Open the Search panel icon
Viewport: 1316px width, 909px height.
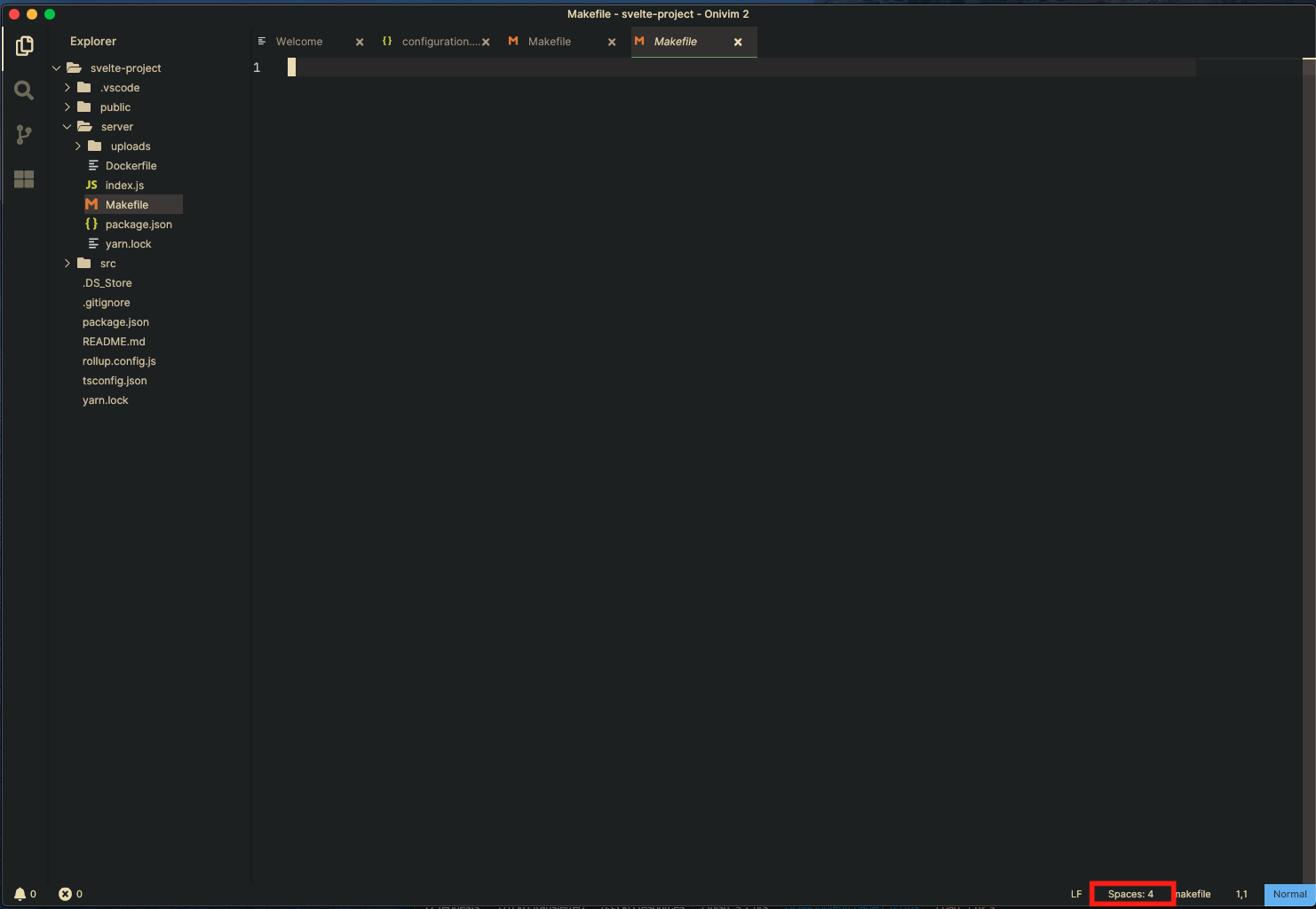tap(24, 90)
